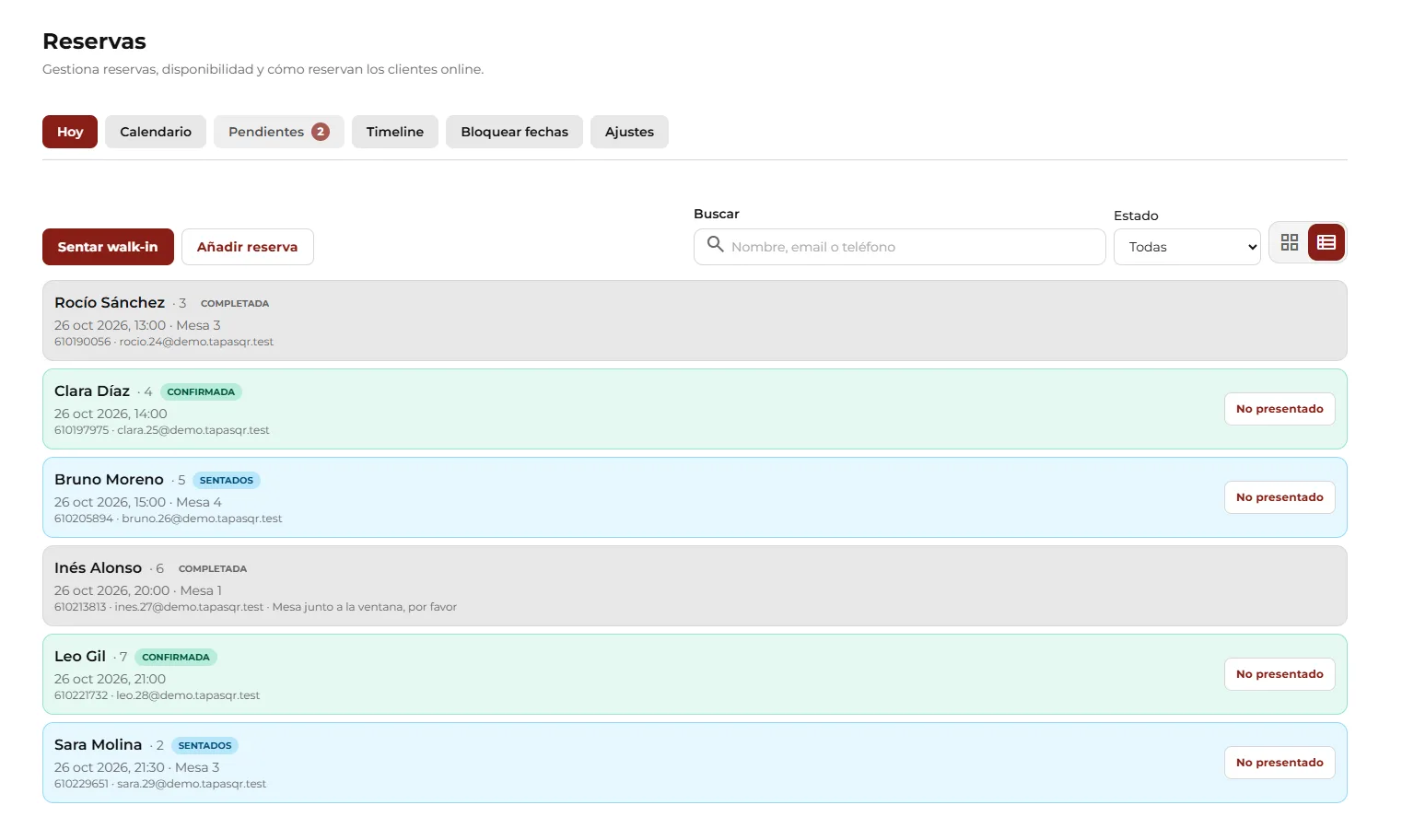Image resolution: width=1402 pixels, height=840 pixels.
Task: Select Bruno Moreno reservation name
Action: coord(109,479)
